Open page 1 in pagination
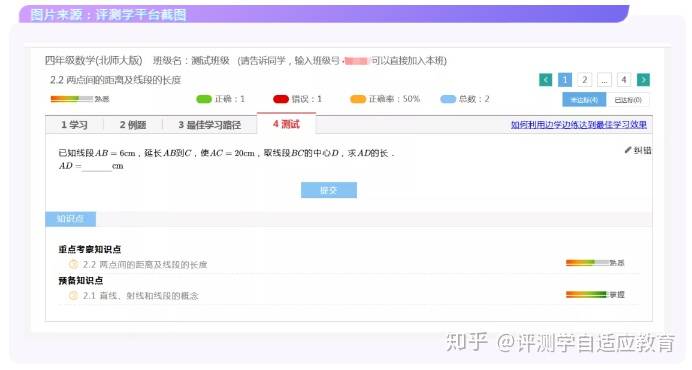This screenshot has width=692, height=370. point(565,80)
